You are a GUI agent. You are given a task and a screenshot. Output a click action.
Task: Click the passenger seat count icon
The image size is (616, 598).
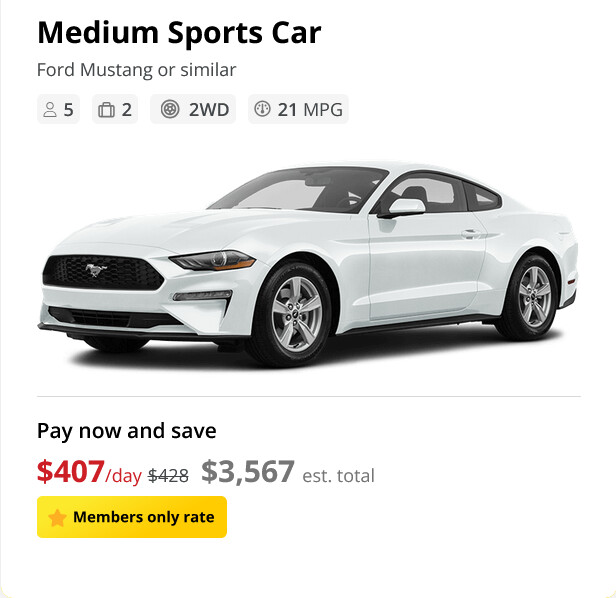50,110
